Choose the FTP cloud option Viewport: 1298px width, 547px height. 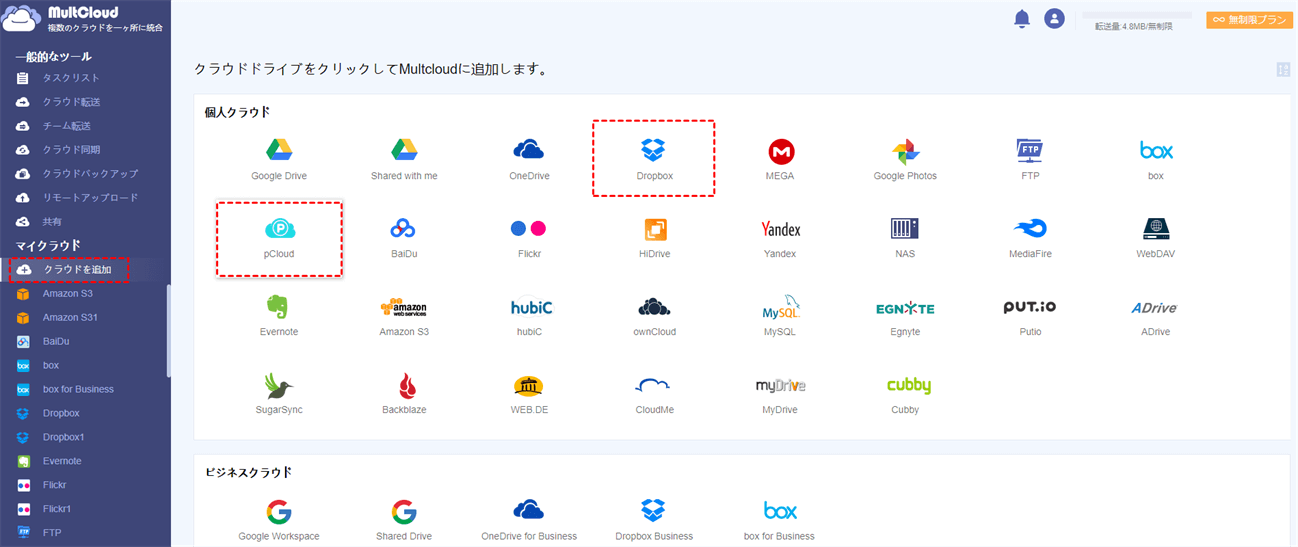click(x=1030, y=159)
